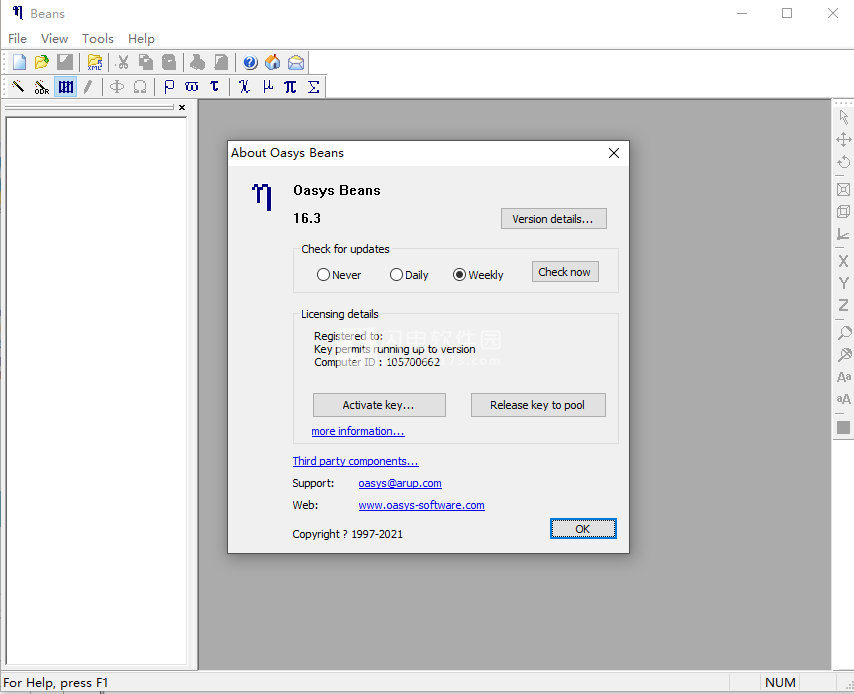The height and width of the screenshot is (694, 854).
Task: Open the View menu
Action: (54, 39)
